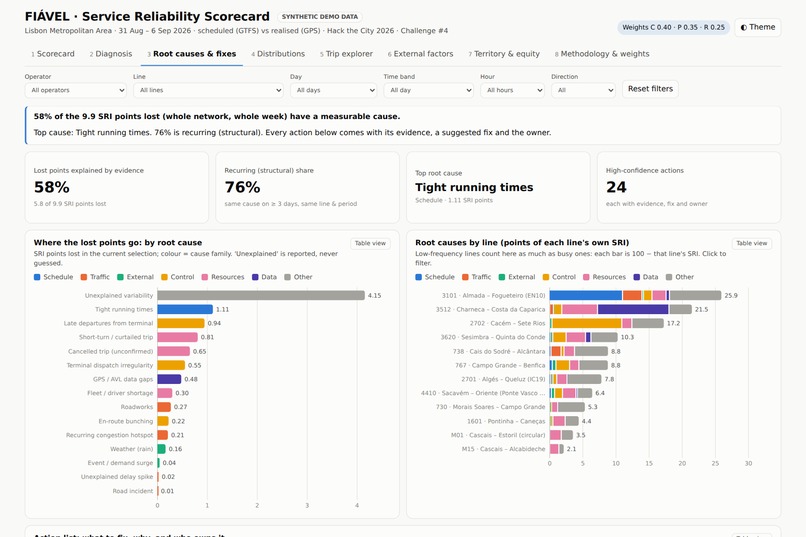The width and height of the screenshot is (806, 537).
Task: Select the Root causes & fixes tab
Action: coord(192,54)
